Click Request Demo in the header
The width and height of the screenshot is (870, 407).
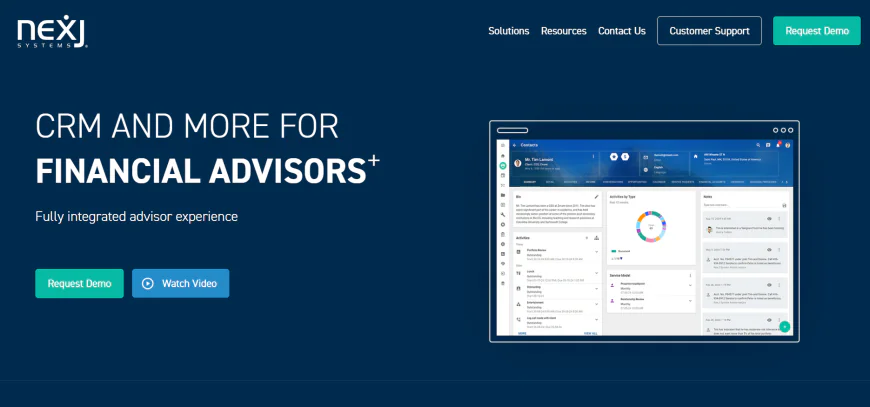[817, 30]
